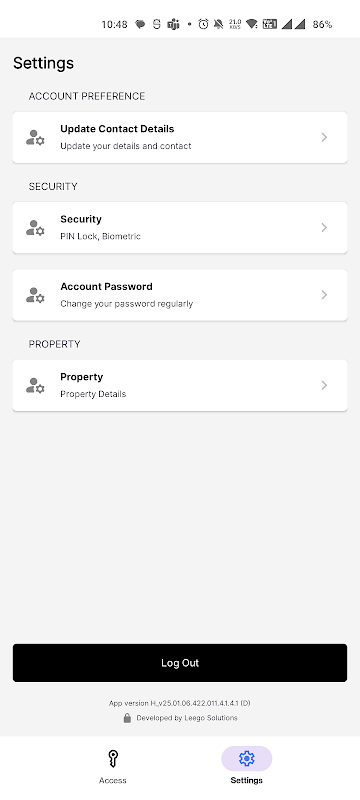Viewport: 360px width, 800px height.
Task: Open the Access key icon tab
Action: [113, 759]
